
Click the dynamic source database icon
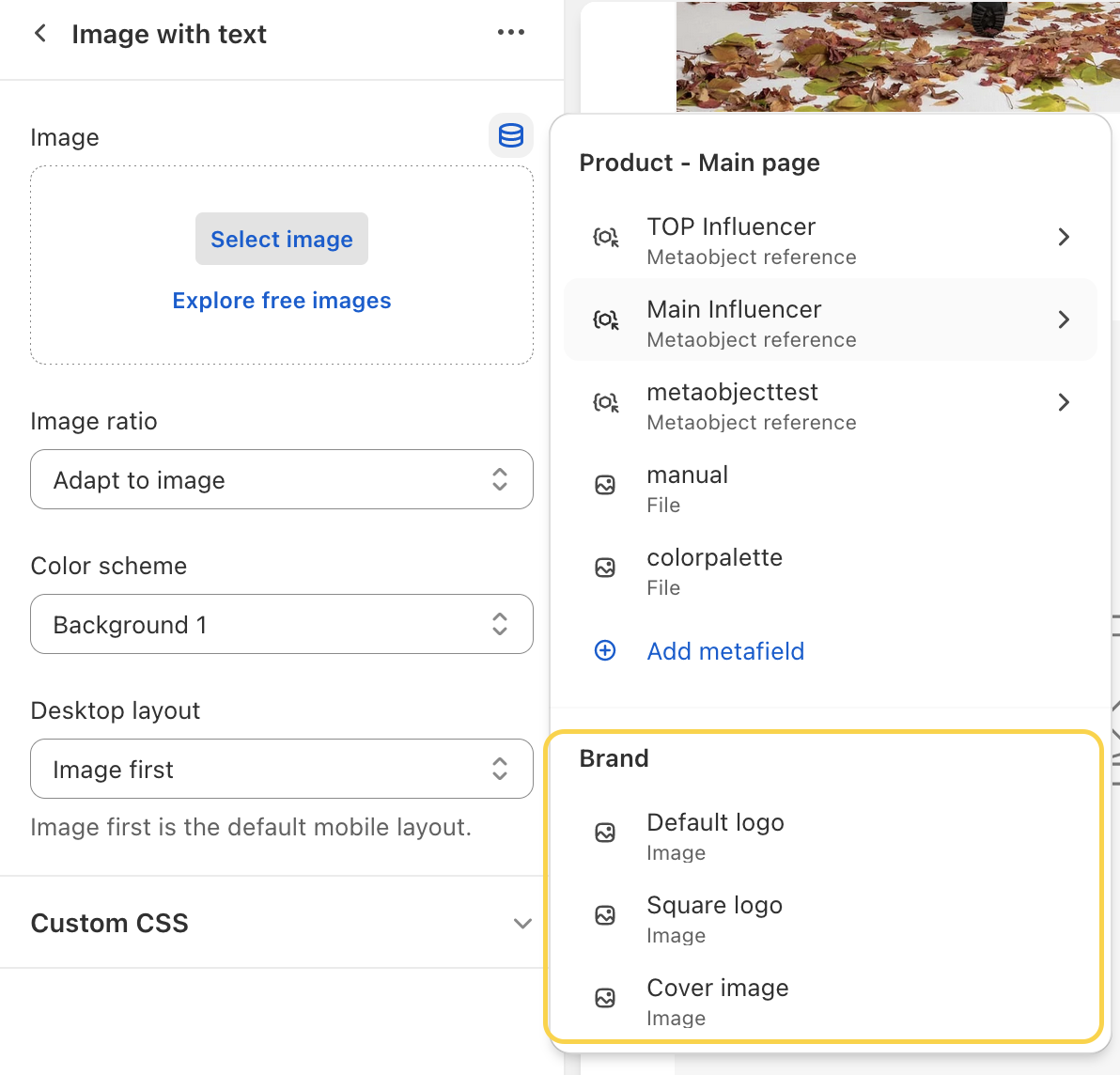(x=511, y=135)
